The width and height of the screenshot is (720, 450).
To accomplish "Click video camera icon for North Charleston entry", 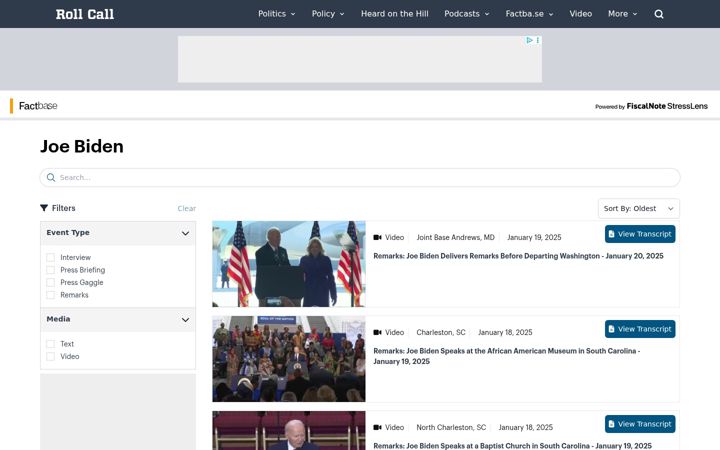I will tap(377, 428).
